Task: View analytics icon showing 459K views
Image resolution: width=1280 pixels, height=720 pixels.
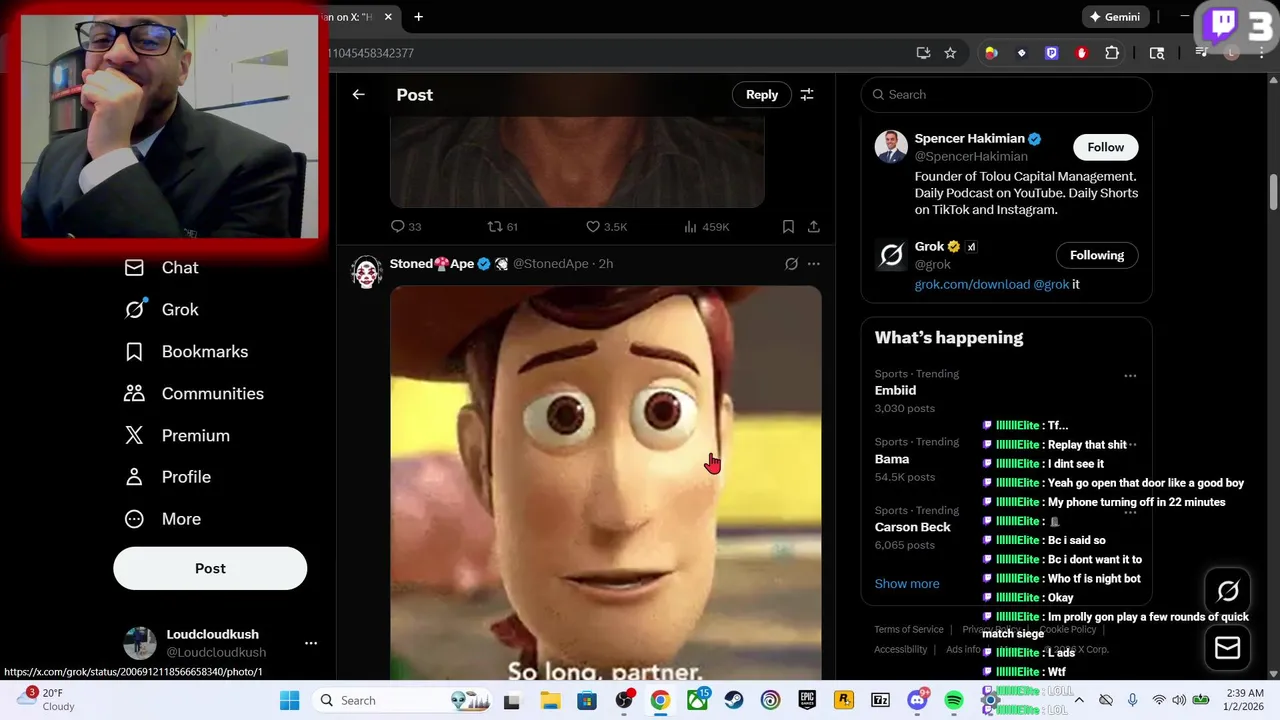Action: pos(690,227)
